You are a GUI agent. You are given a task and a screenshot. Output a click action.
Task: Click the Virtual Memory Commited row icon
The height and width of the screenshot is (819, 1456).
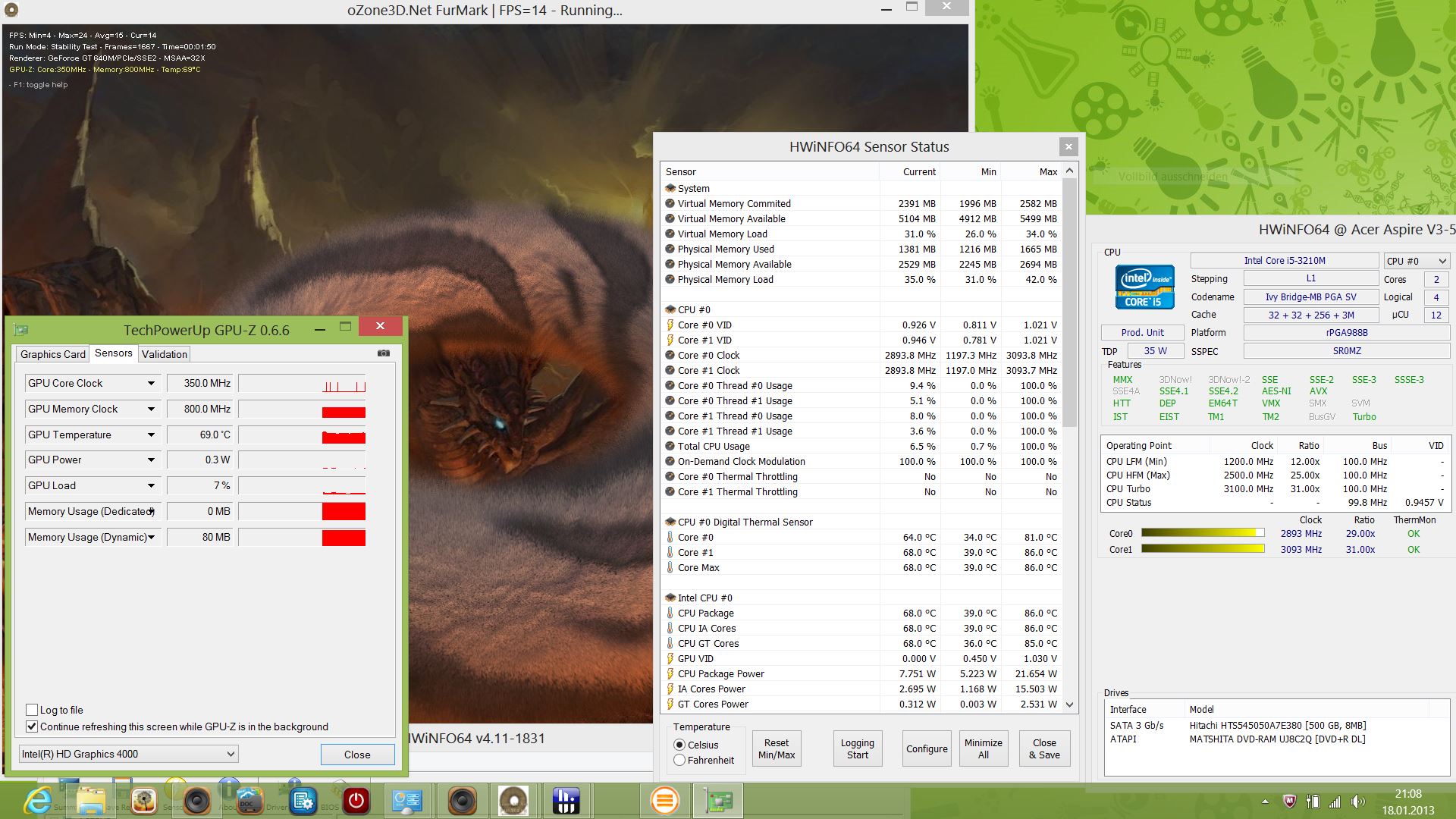tap(670, 203)
